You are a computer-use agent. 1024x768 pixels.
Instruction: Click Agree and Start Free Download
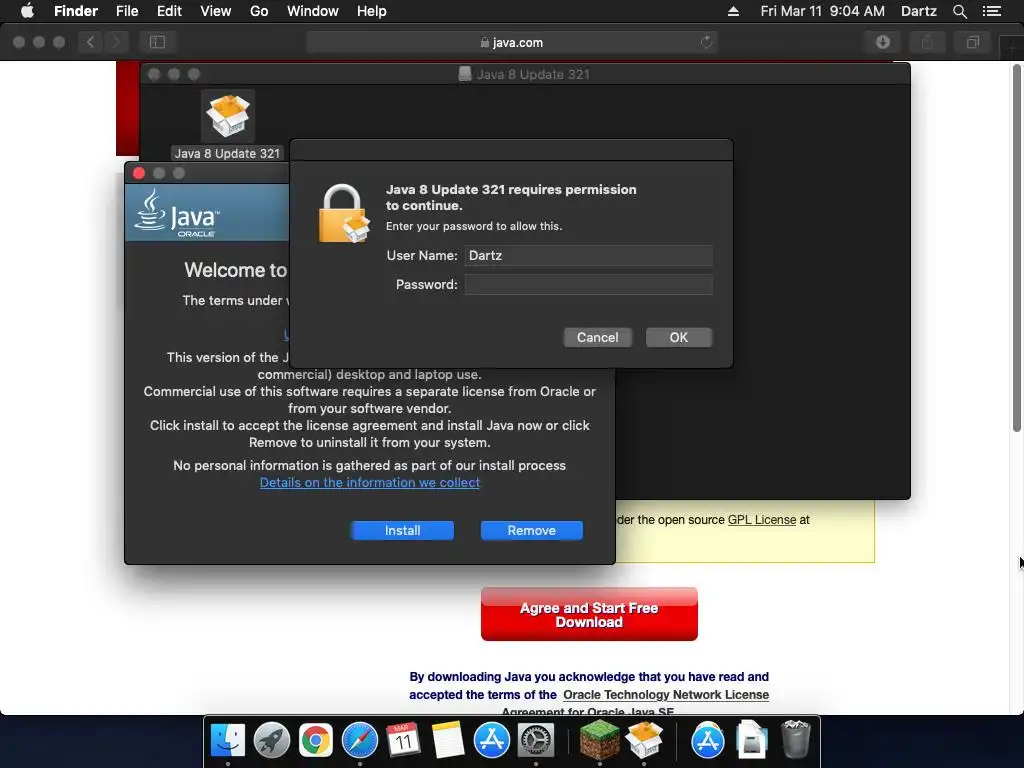589,614
